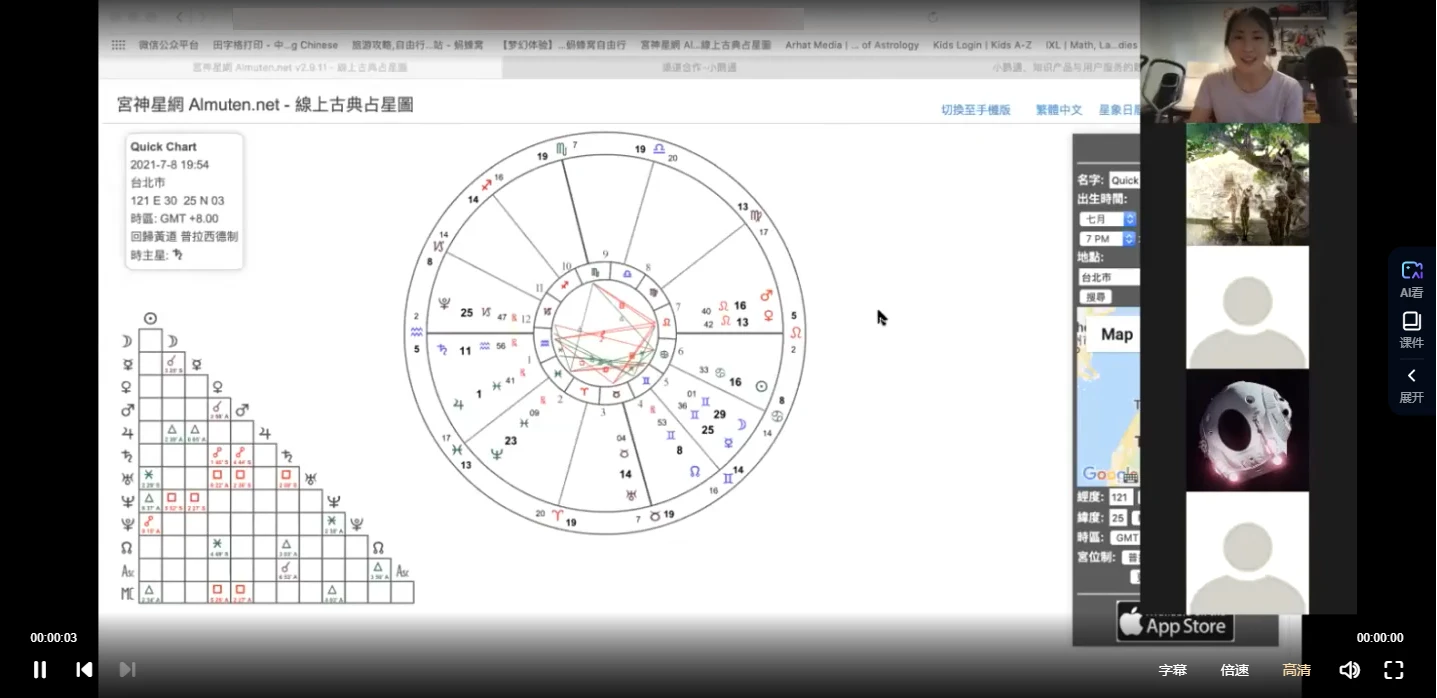Edit the 名字 name field

coord(1124,180)
